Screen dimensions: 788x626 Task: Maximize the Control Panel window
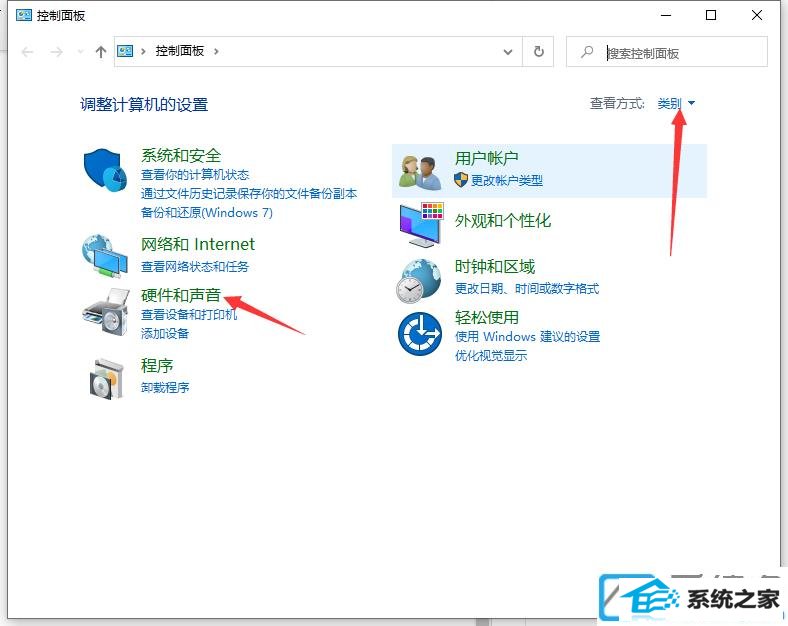click(711, 15)
